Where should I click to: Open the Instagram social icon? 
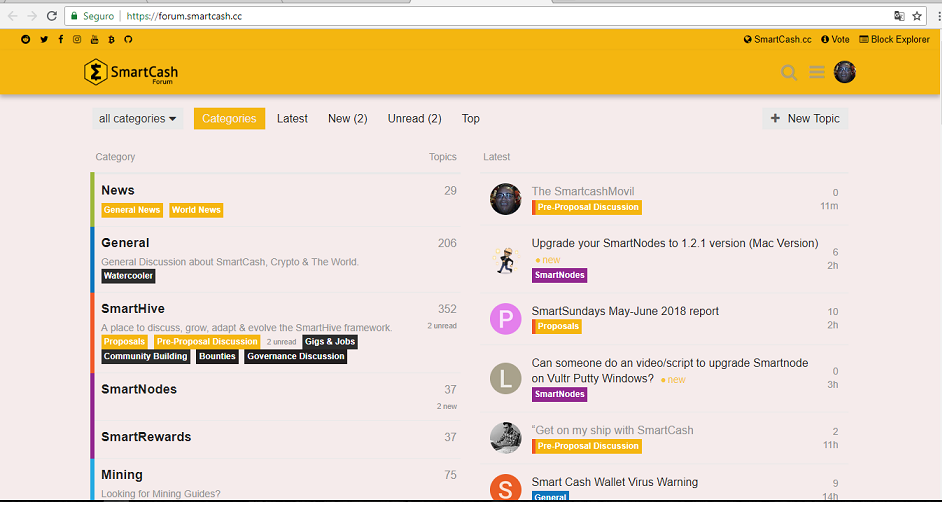(x=77, y=39)
